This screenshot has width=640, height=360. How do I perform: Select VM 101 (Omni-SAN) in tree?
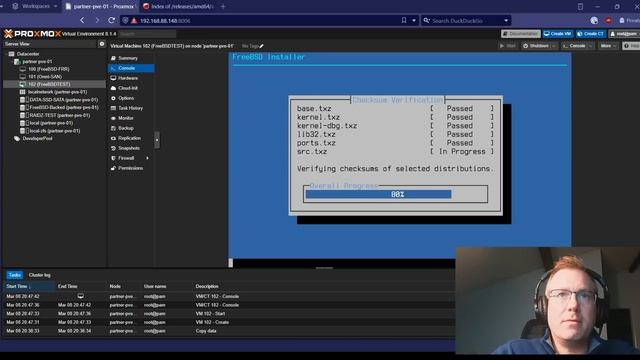tap(45, 77)
